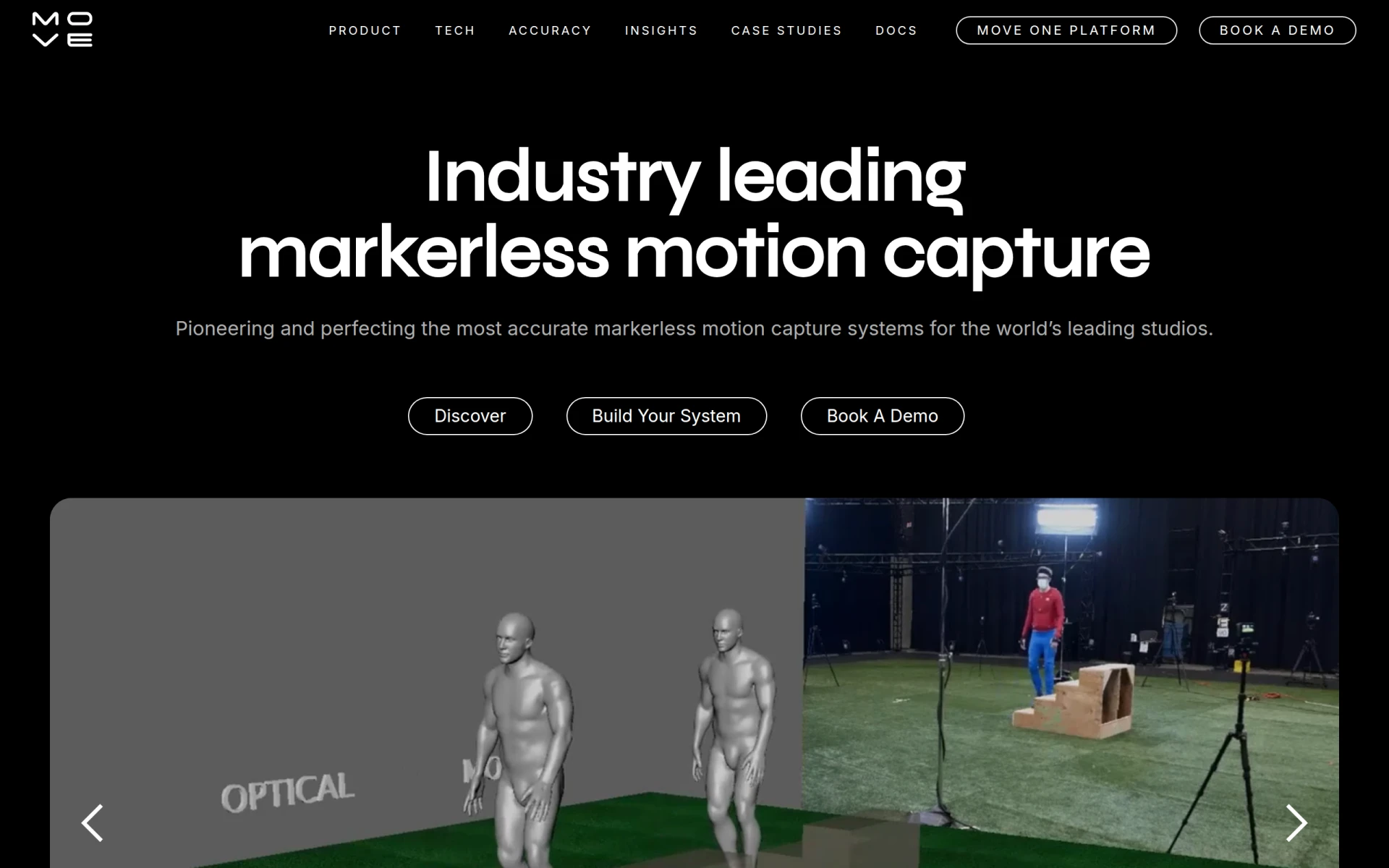The width and height of the screenshot is (1389, 868).
Task: Open the Insights navigation link
Action: point(661,30)
